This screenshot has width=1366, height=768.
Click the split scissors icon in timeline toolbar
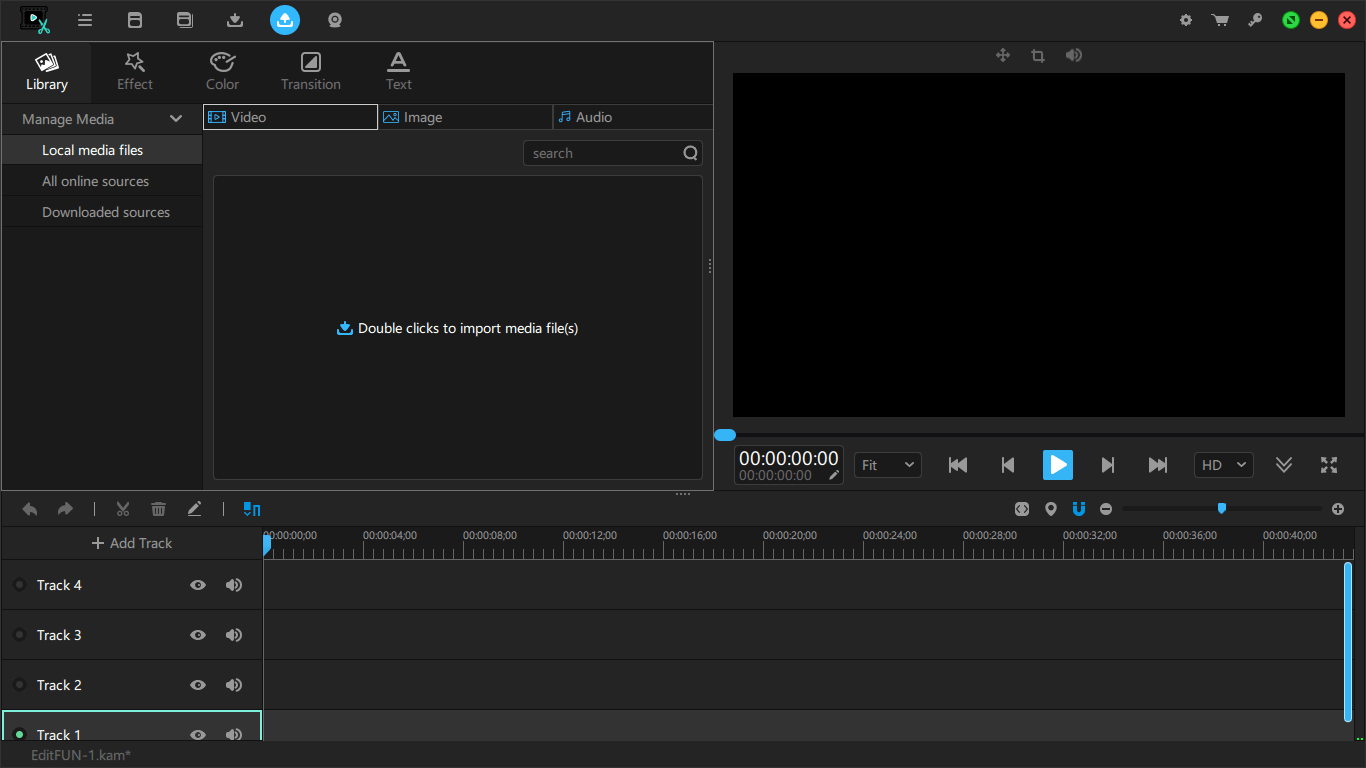click(x=123, y=509)
